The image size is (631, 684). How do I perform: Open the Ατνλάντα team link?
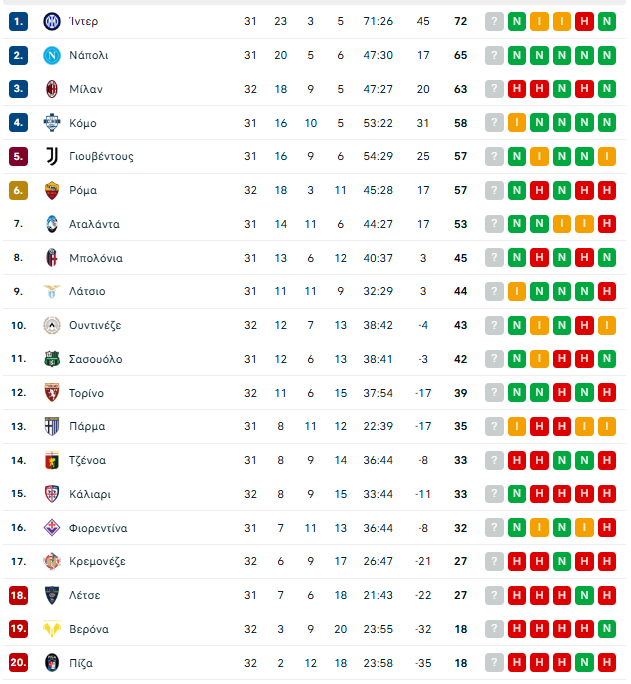(94, 224)
